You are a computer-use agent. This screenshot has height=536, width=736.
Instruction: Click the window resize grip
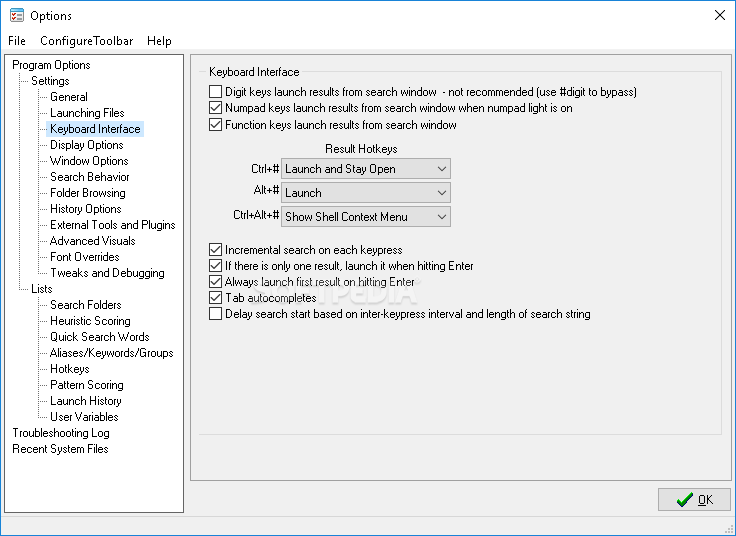point(731,530)
